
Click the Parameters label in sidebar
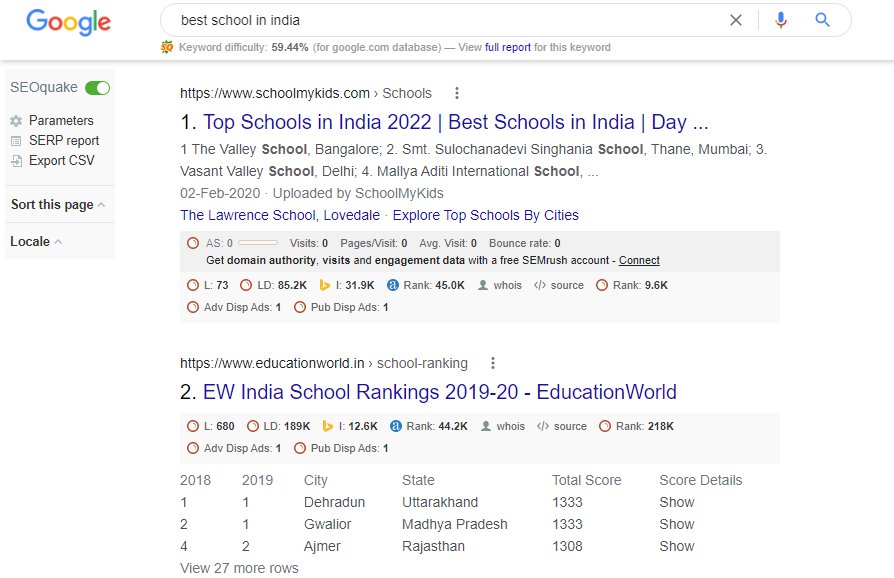tap(61, 121)
